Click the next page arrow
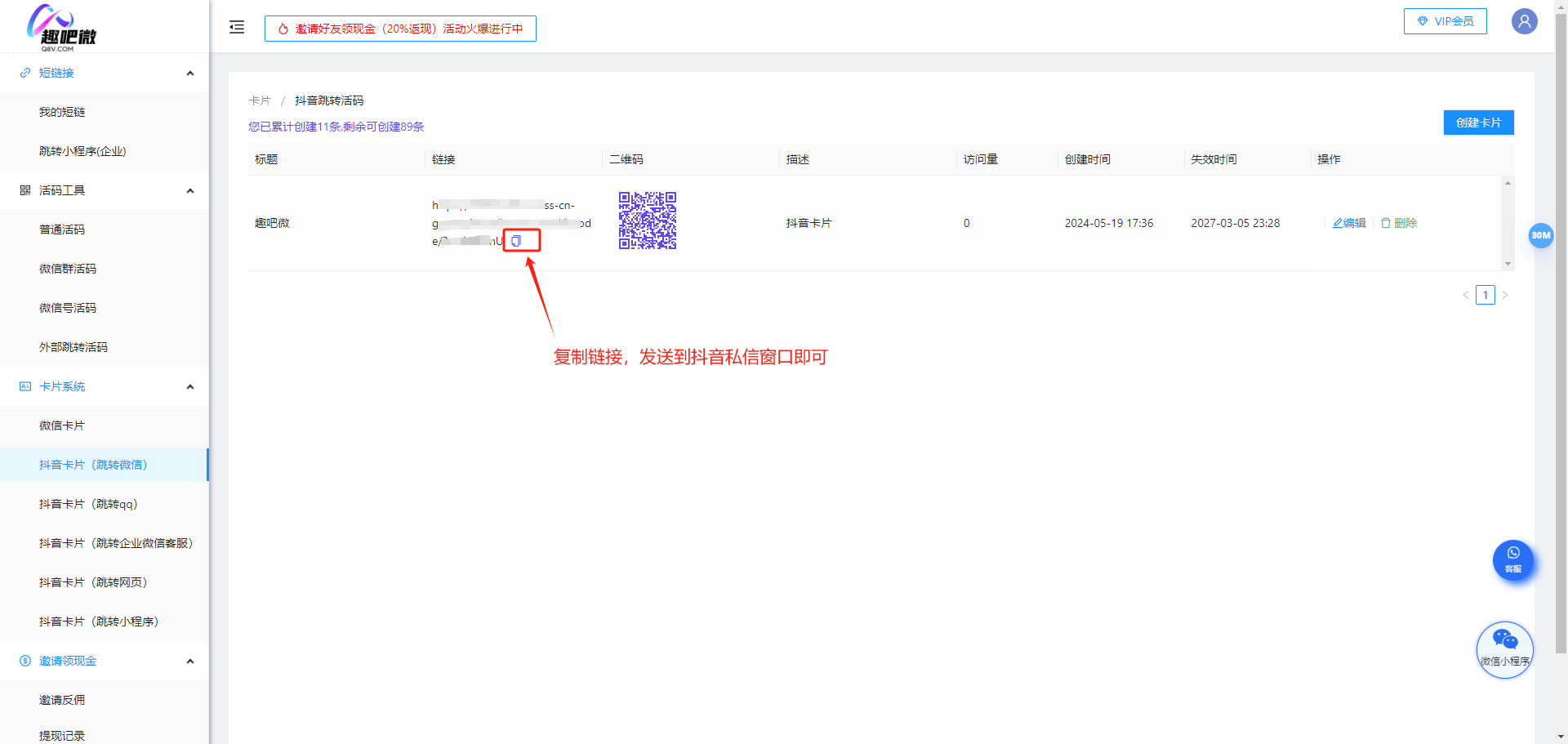The height and width of the screenshot is (744, 1568). click(x=1505, y=295)
